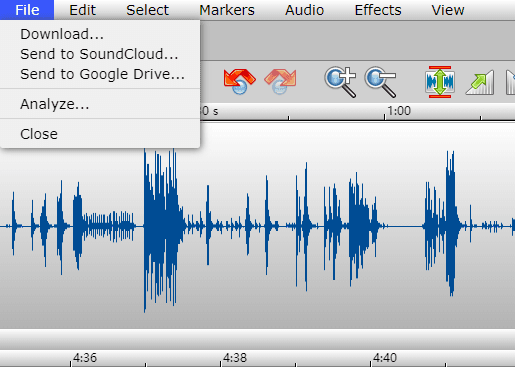Click Close in the File menu

(x=100, y=134)
